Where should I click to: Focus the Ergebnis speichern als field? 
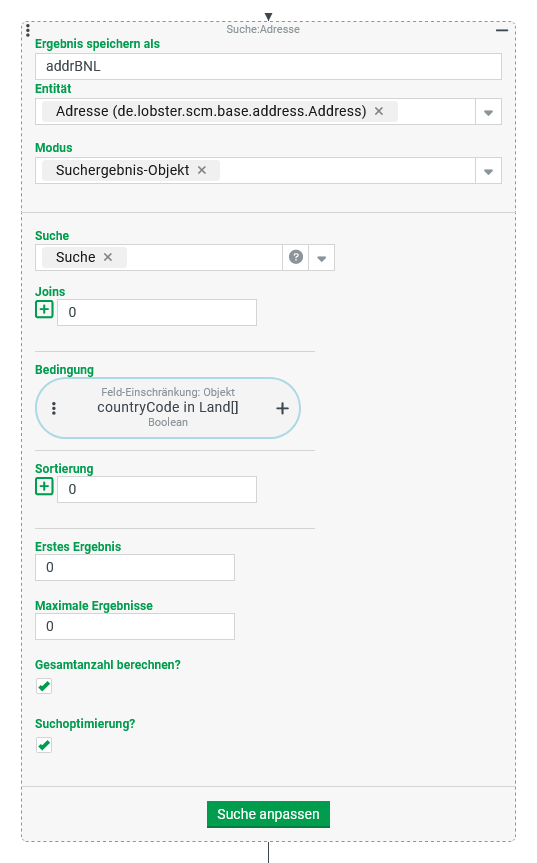point(268,67)
